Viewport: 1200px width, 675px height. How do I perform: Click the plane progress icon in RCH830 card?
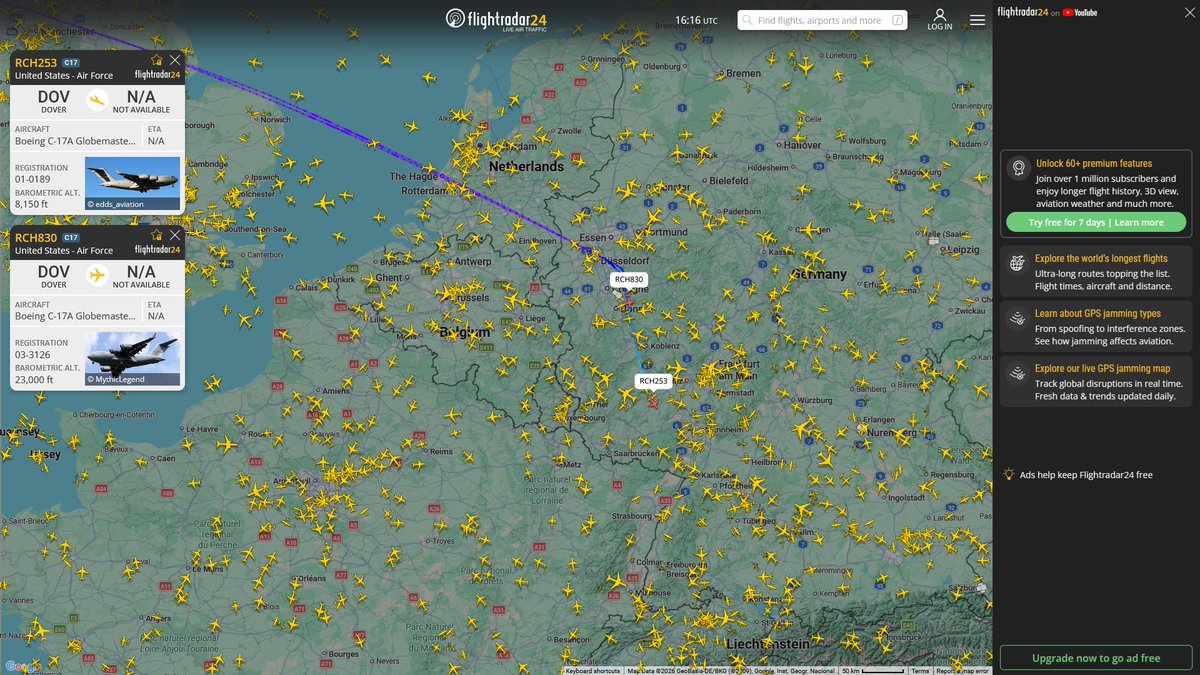[97, 274]
